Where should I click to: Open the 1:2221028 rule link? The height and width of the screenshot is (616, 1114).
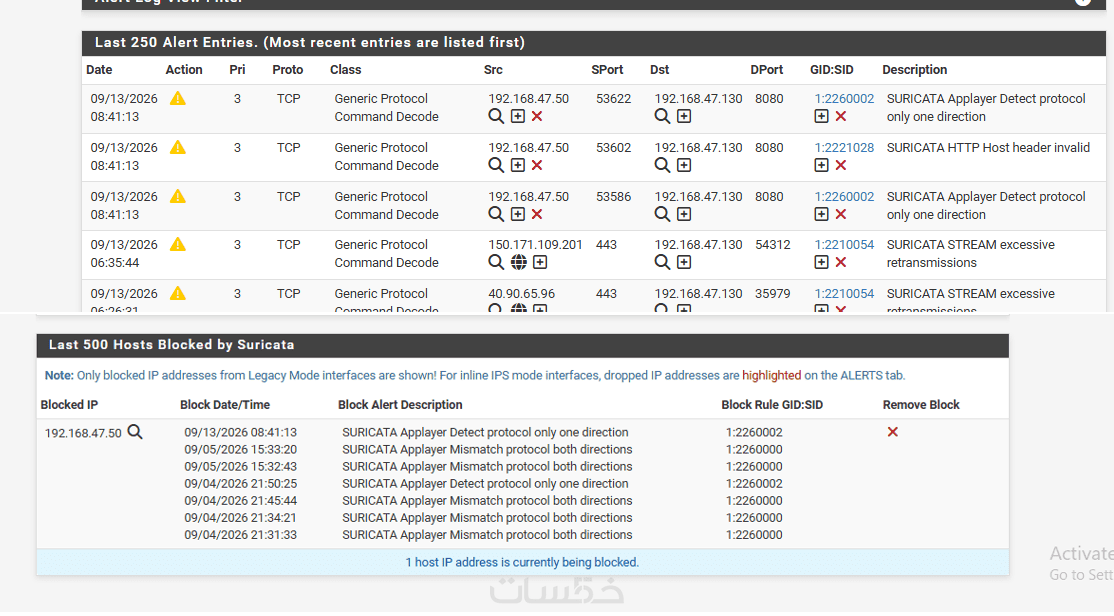pyautogui.click(x=844, y=148)
